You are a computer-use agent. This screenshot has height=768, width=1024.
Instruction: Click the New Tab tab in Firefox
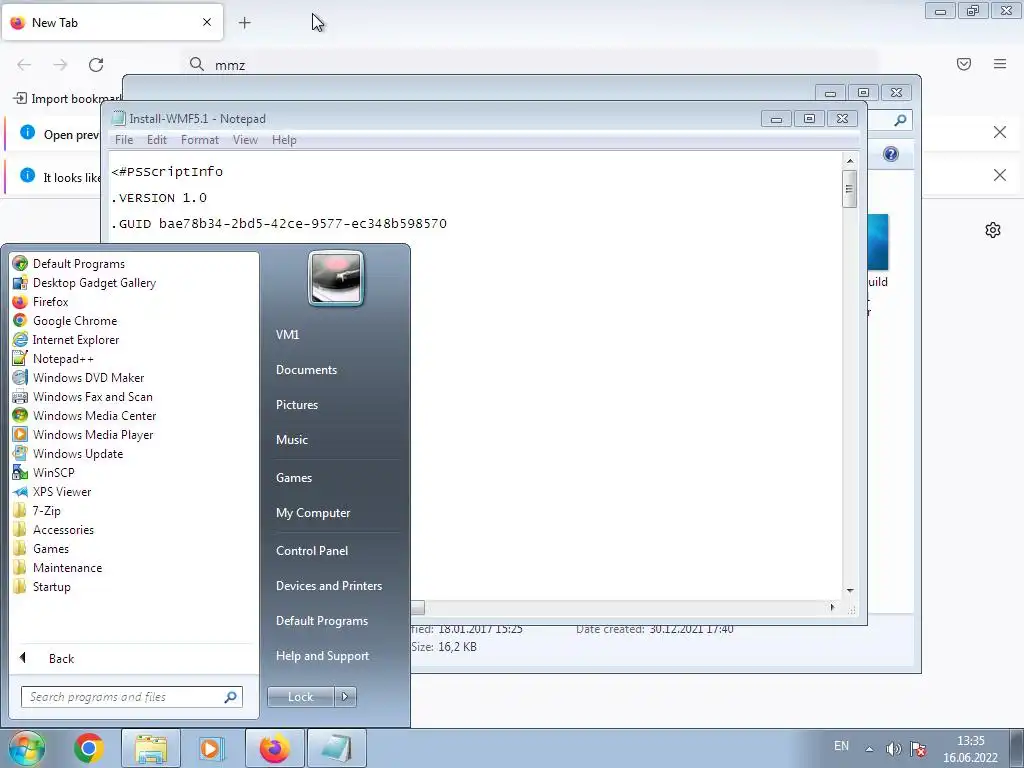[112, 22]
